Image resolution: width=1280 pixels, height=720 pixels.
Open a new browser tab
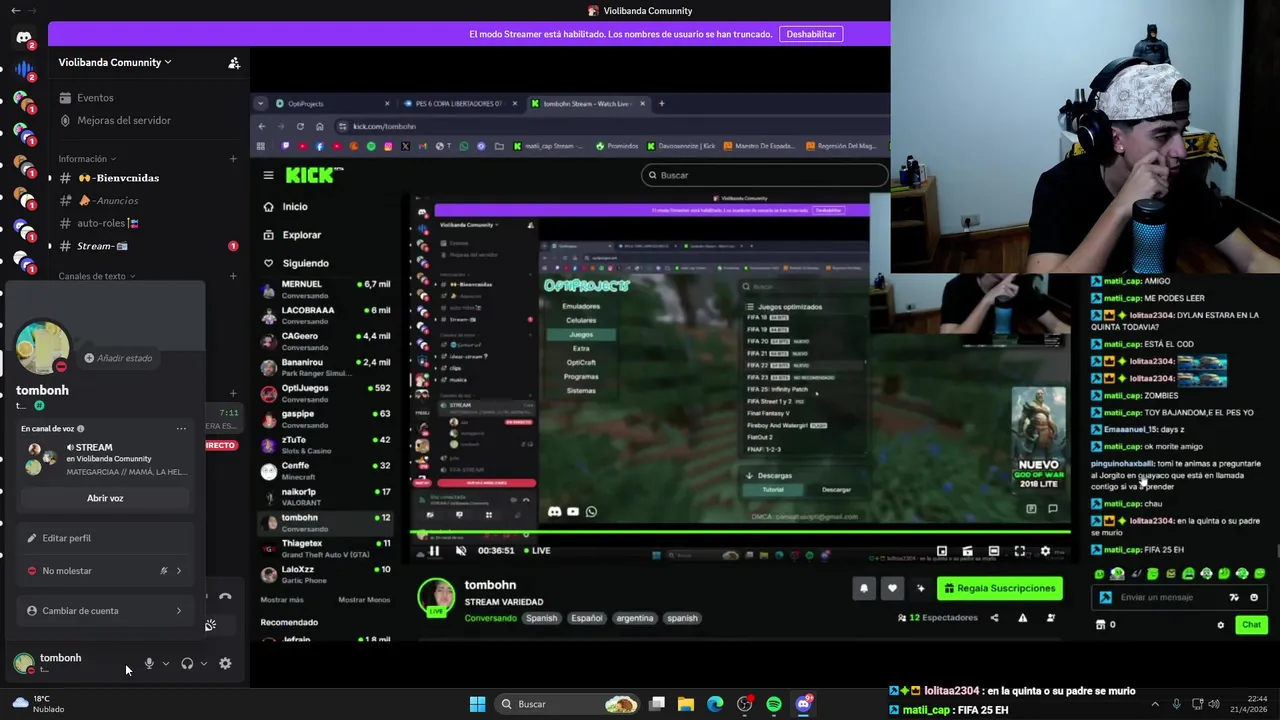661,103
